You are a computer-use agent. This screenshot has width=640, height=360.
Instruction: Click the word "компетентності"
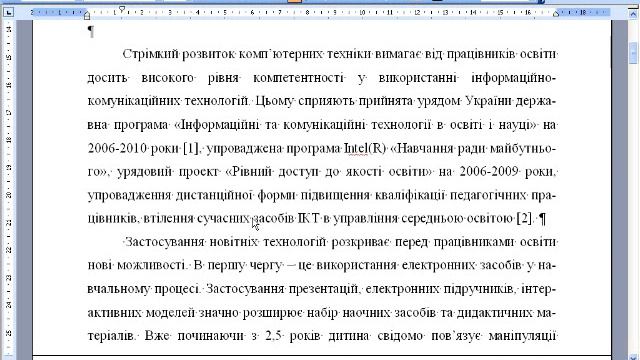click(x=298, y=78)
